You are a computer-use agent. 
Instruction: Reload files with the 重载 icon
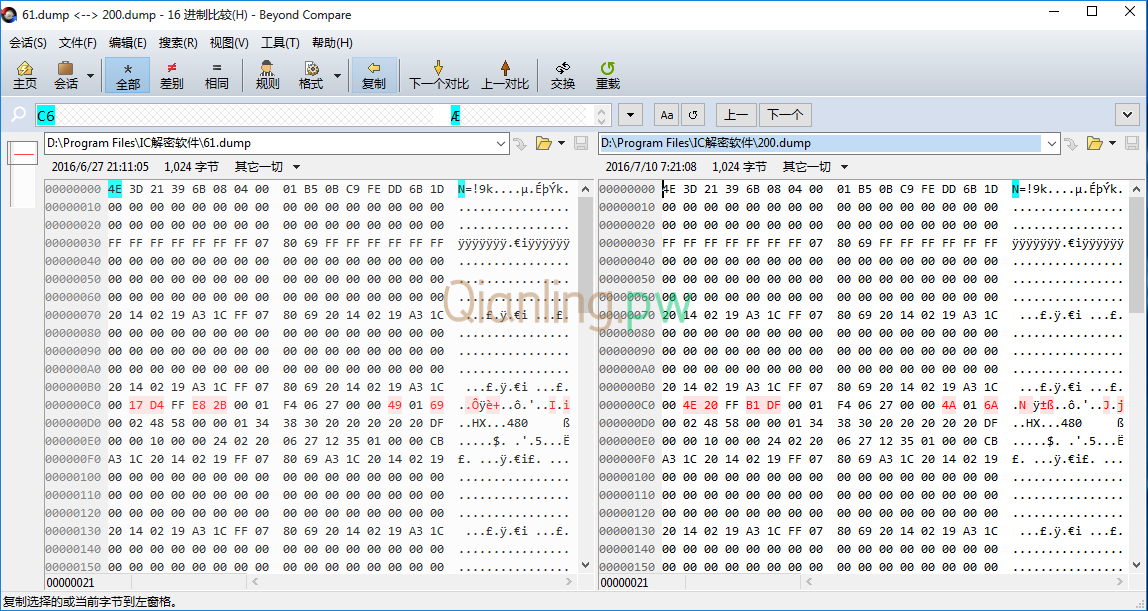coord(607,75)
